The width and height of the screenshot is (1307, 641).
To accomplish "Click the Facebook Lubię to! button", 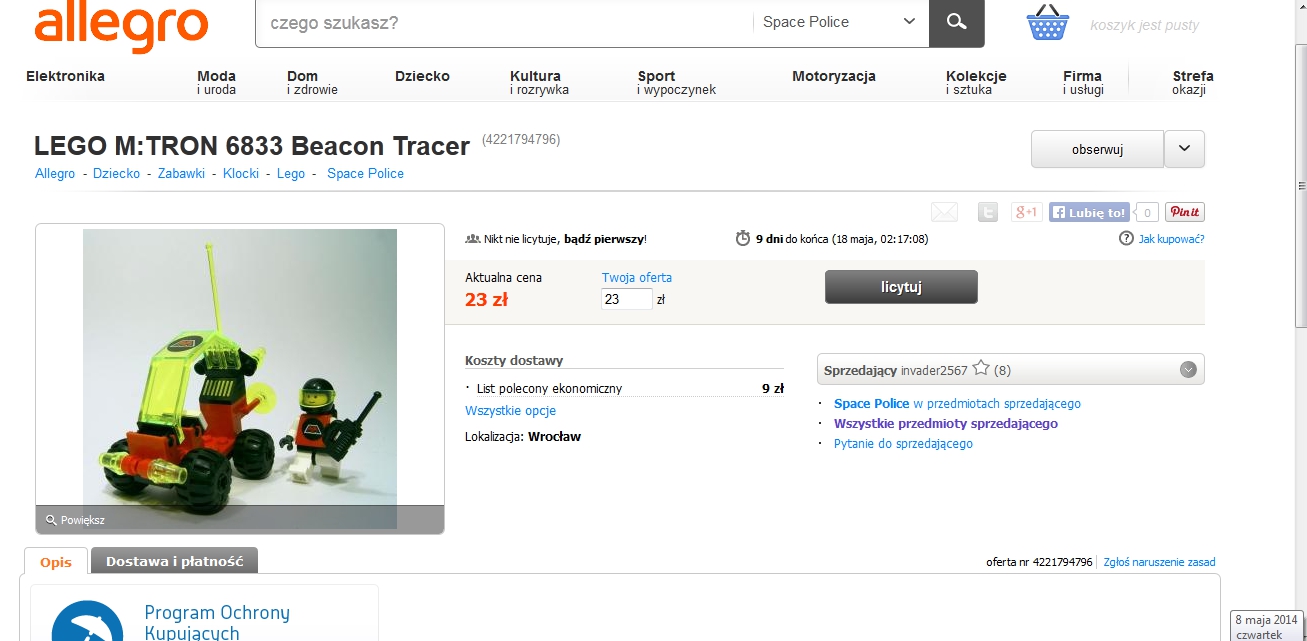I will [1089, 212].
